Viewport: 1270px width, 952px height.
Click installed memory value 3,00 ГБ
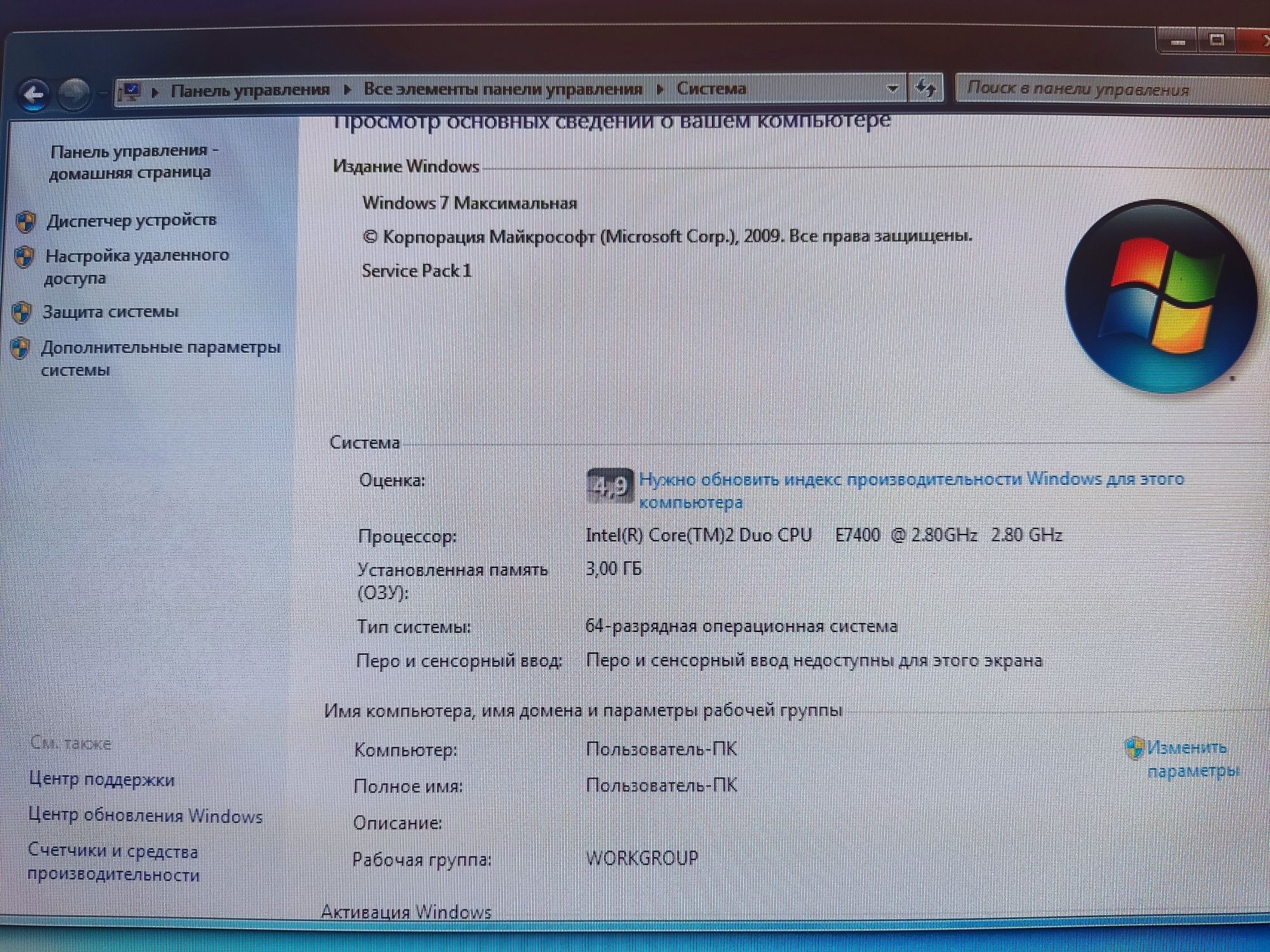coord(613,569)
